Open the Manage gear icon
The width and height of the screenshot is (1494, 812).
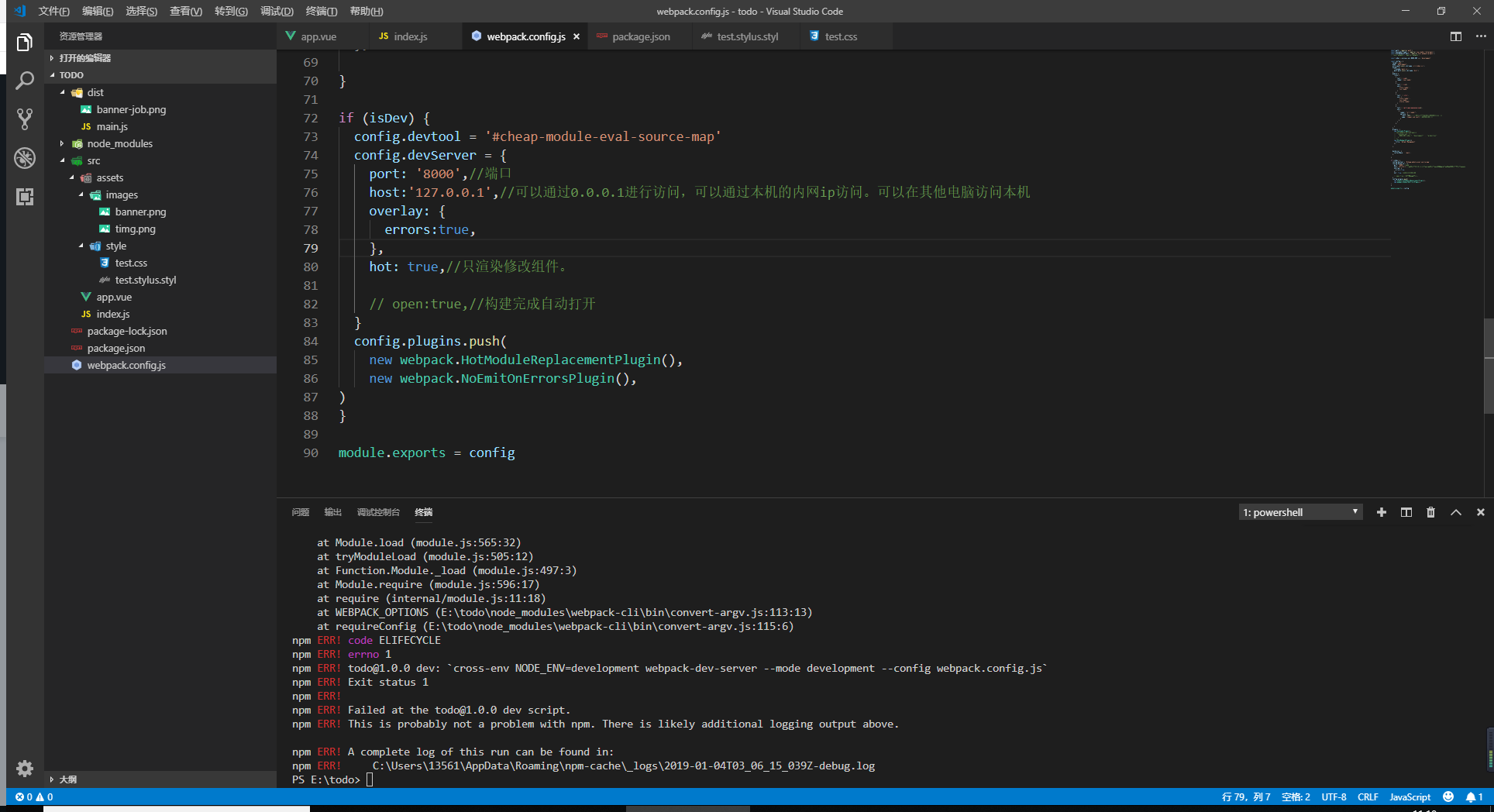pos(25,769)
